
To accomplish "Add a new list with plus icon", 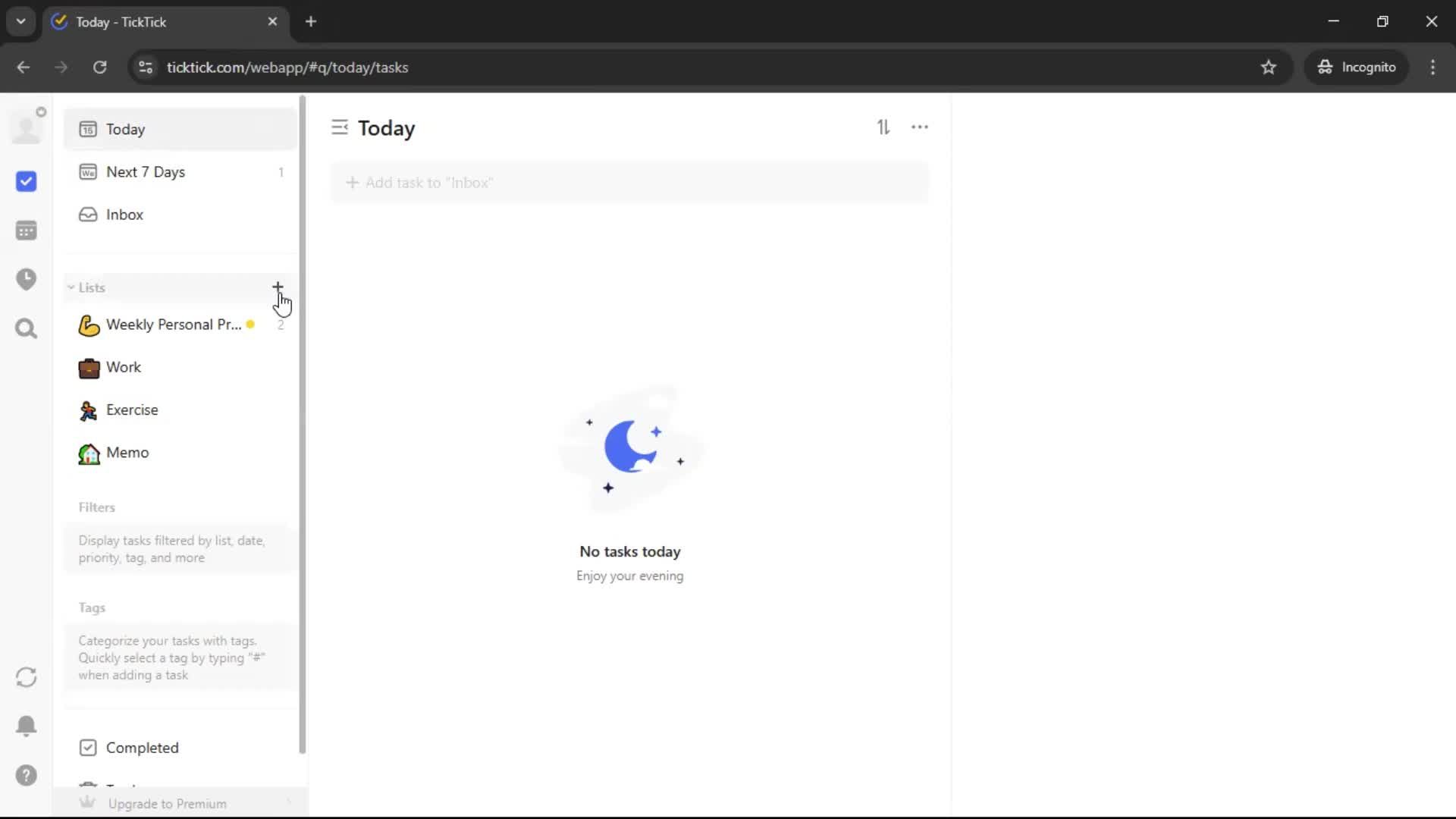I will pyautogui.click(x=278, y=287).
